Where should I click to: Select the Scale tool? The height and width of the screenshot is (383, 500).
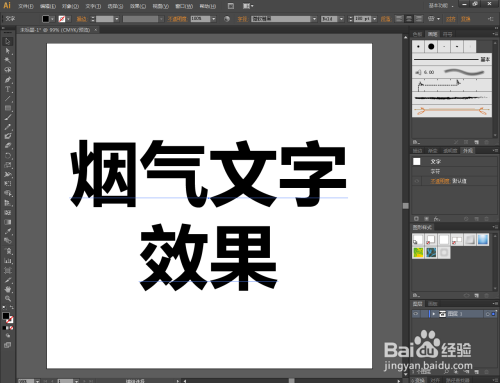(8, 165)
